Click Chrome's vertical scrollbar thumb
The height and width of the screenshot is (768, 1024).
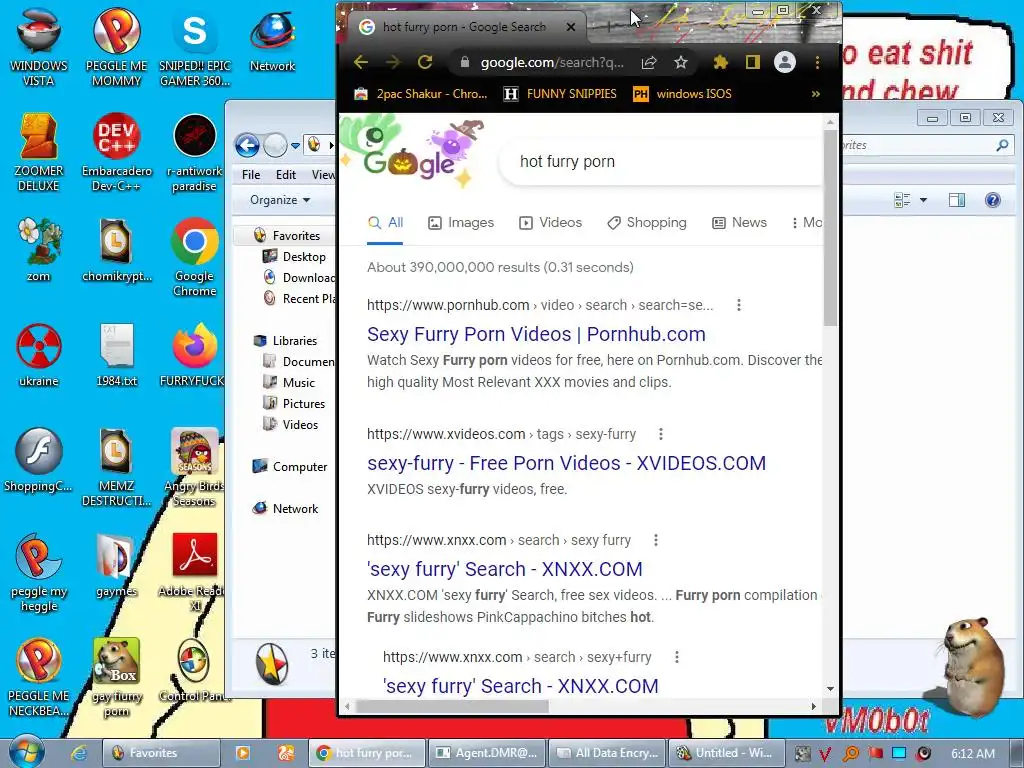pyautogui.click(x=830, y=229)
